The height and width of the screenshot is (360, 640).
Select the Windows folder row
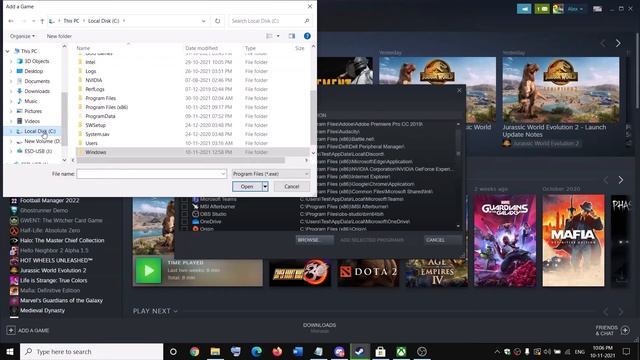point(193,152)
